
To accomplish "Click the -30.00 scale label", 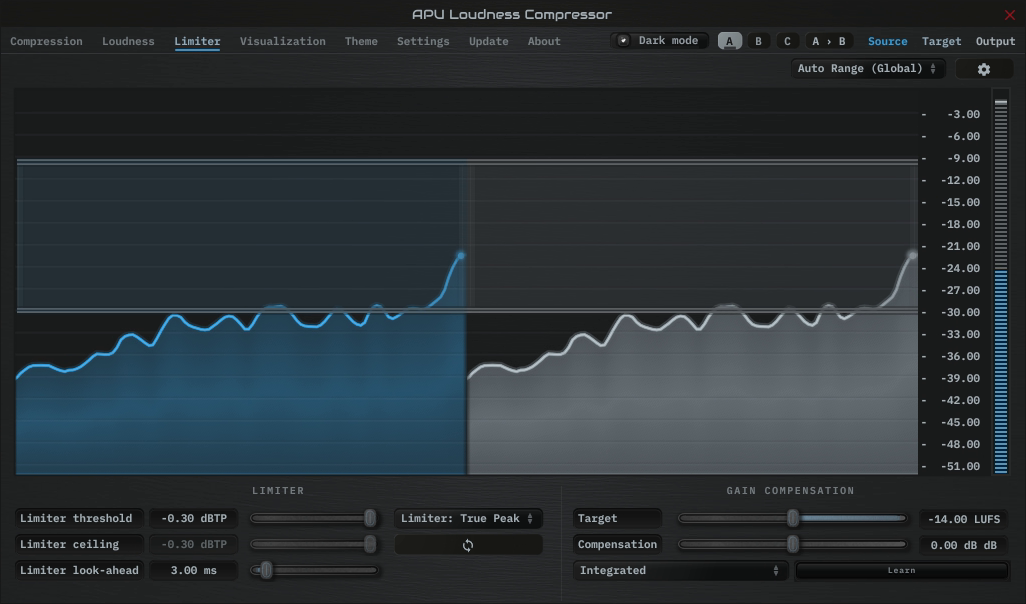I will (x=960, y=312).
